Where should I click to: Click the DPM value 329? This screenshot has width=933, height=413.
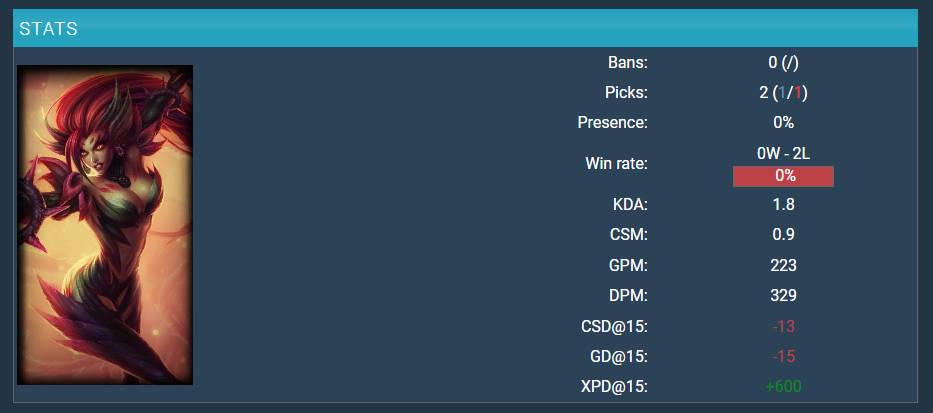783,295
